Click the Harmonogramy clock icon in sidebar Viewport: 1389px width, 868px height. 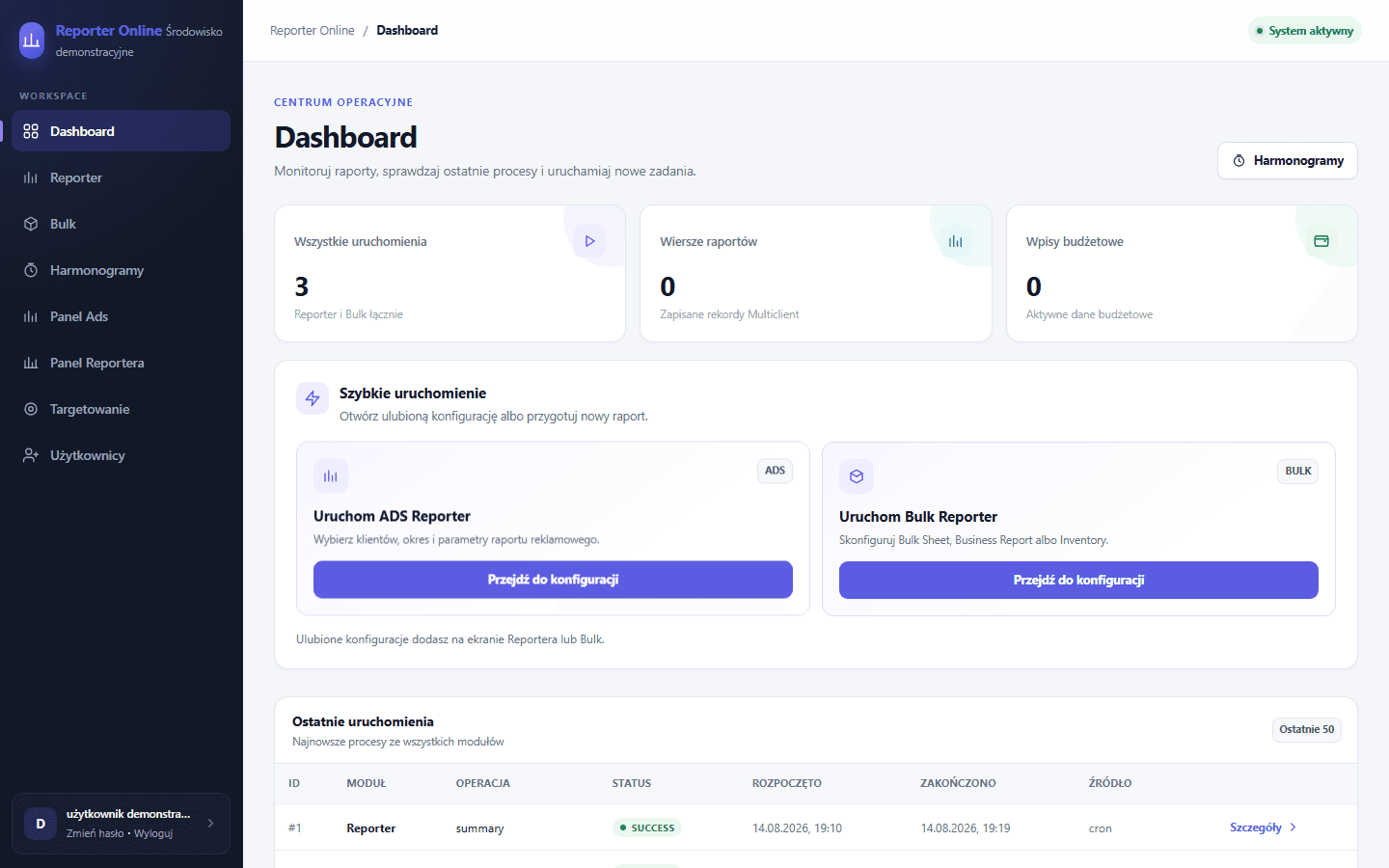(x=31, y=270)
